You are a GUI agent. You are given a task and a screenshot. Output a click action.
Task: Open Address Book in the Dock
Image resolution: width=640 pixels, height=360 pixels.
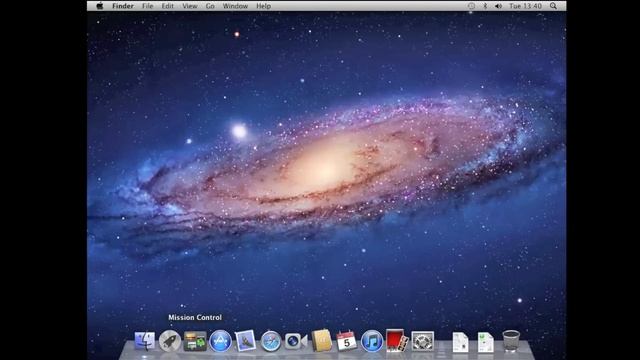coord(321,340)
